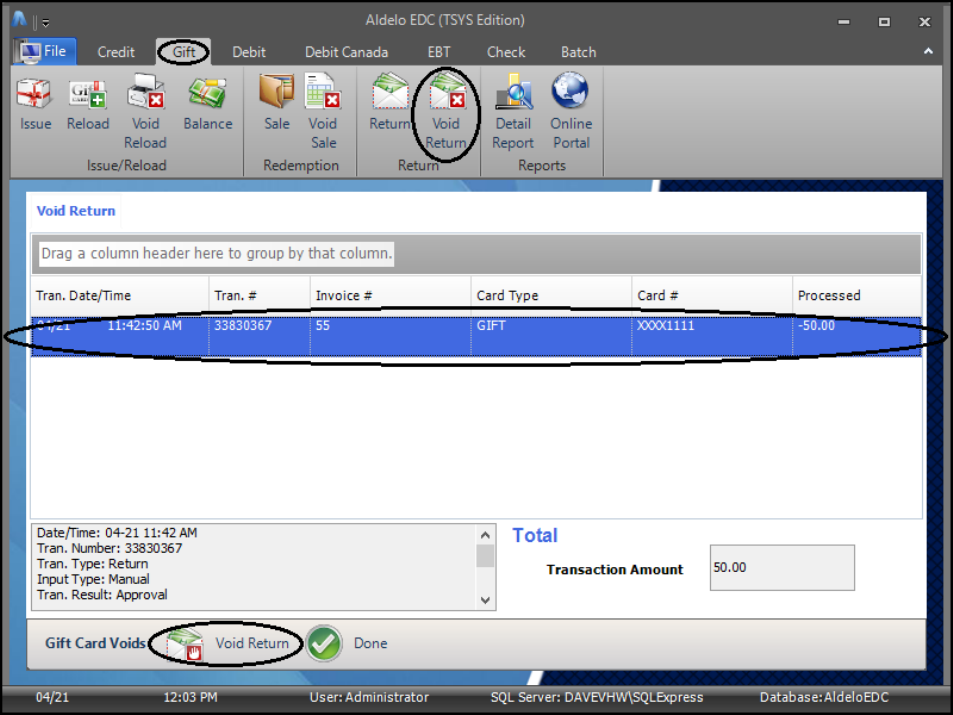Select transaction number 33830367 cell

pos(260,336)
